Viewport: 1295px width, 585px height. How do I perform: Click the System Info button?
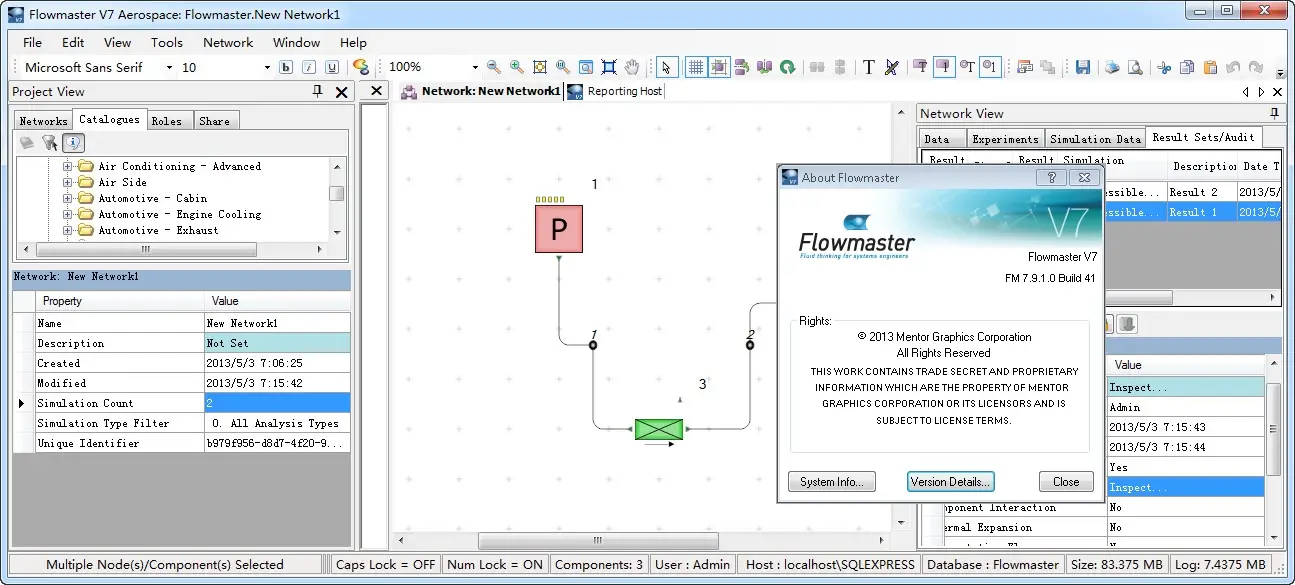pos(832,482)
